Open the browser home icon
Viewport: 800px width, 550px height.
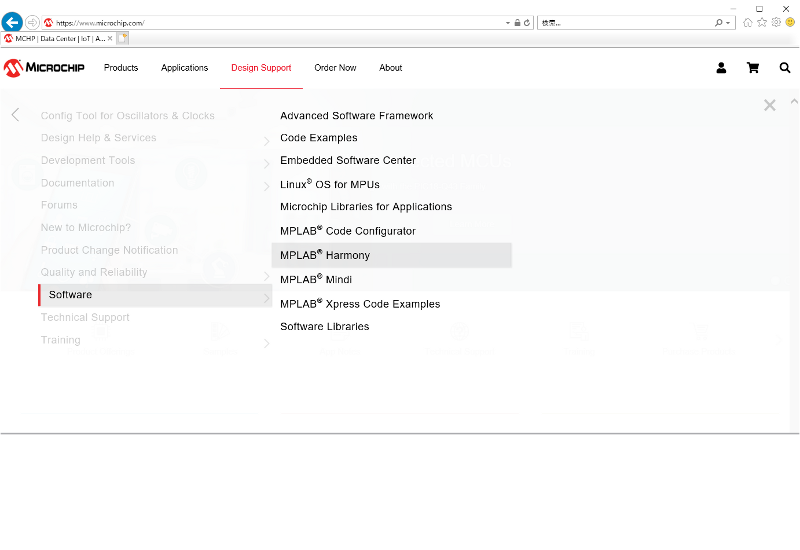point(747,22)
